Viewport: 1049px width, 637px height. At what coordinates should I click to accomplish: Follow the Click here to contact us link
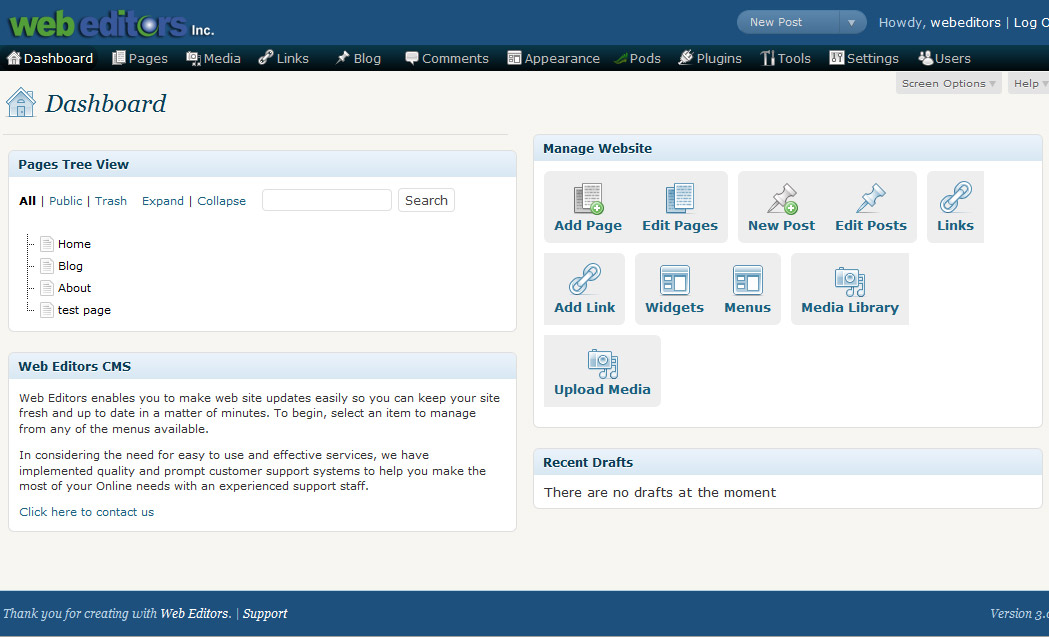pos(86,512)
